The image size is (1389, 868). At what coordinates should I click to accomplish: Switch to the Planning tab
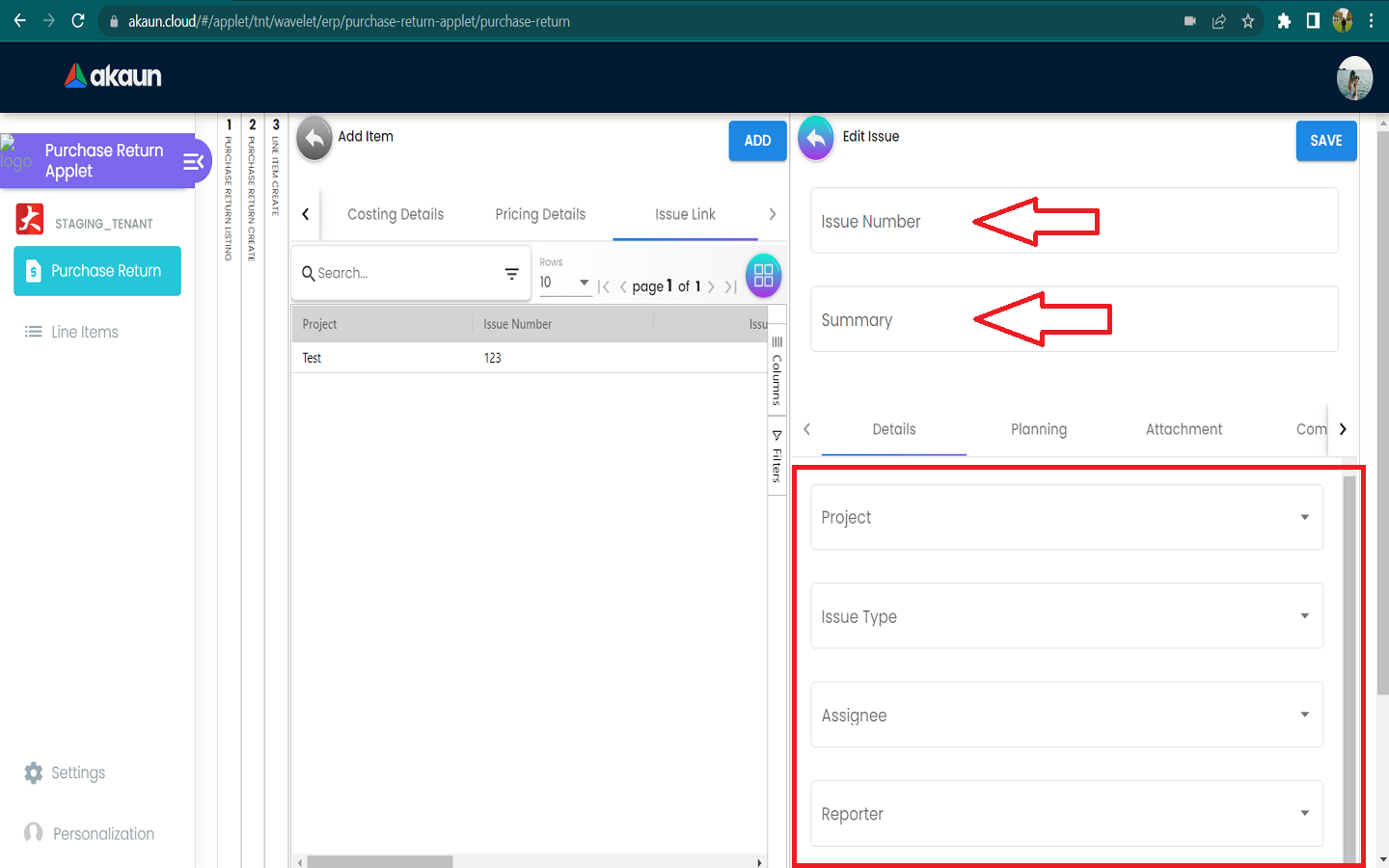(x=1039, y=429)
